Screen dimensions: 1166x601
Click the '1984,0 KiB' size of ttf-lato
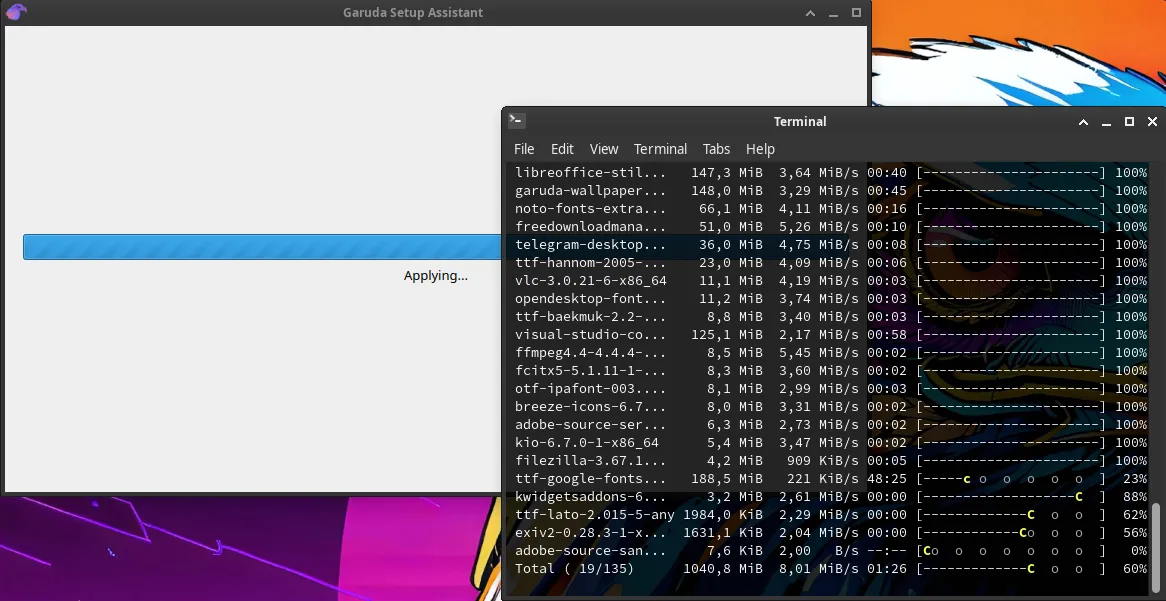point(723,515)
